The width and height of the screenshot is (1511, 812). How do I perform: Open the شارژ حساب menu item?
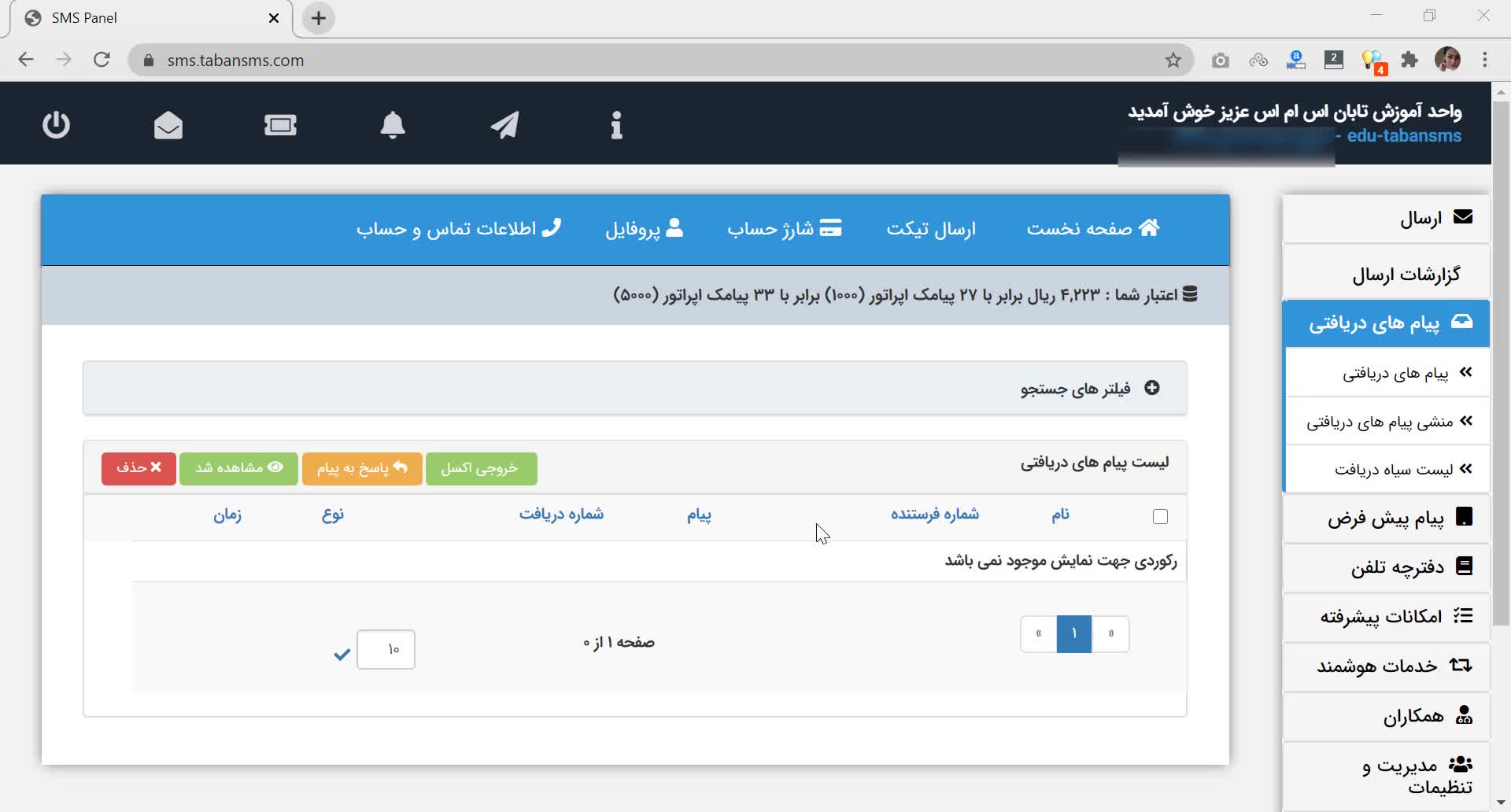(x=784, y=229)
